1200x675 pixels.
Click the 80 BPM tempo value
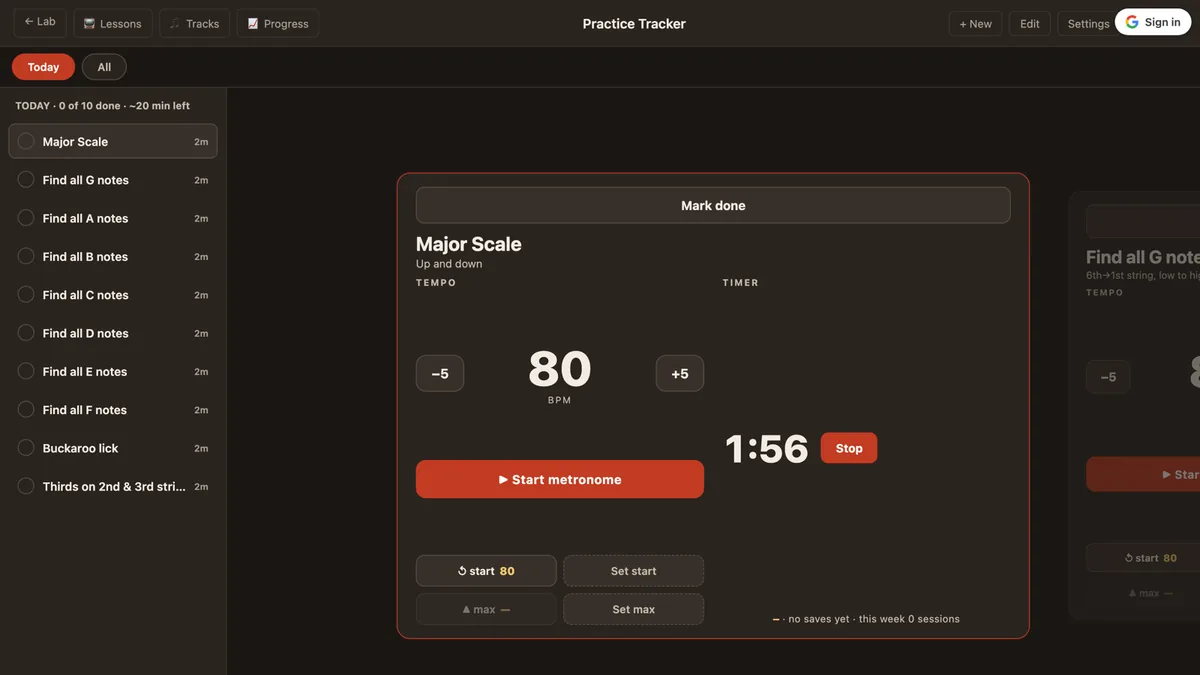(x=560, y=370)
